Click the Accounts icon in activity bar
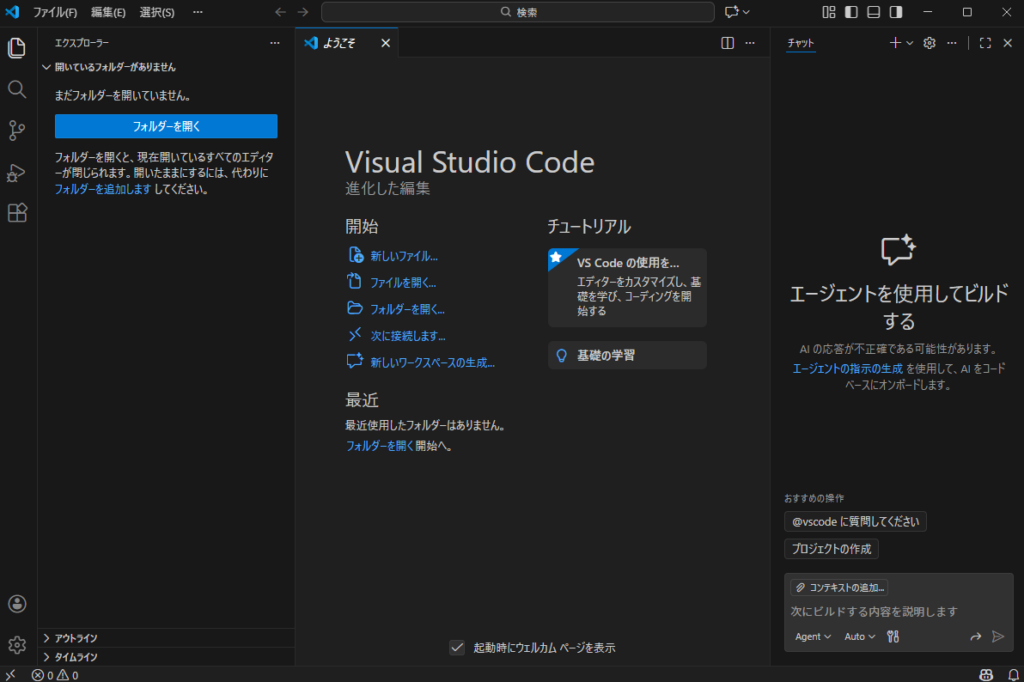 pos(17,604)
